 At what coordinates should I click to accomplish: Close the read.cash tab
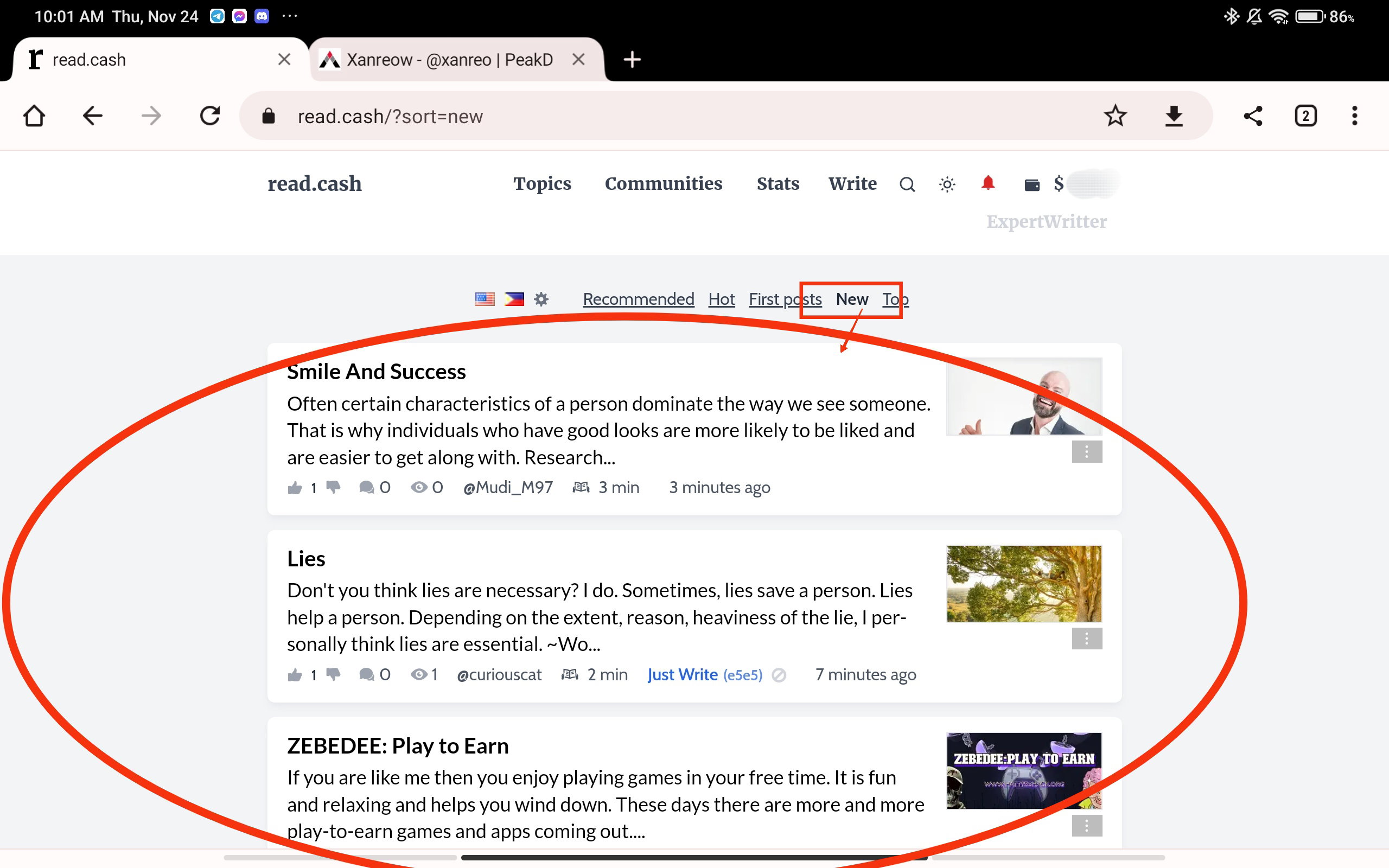pyautogui.click(x=284, y=59)
